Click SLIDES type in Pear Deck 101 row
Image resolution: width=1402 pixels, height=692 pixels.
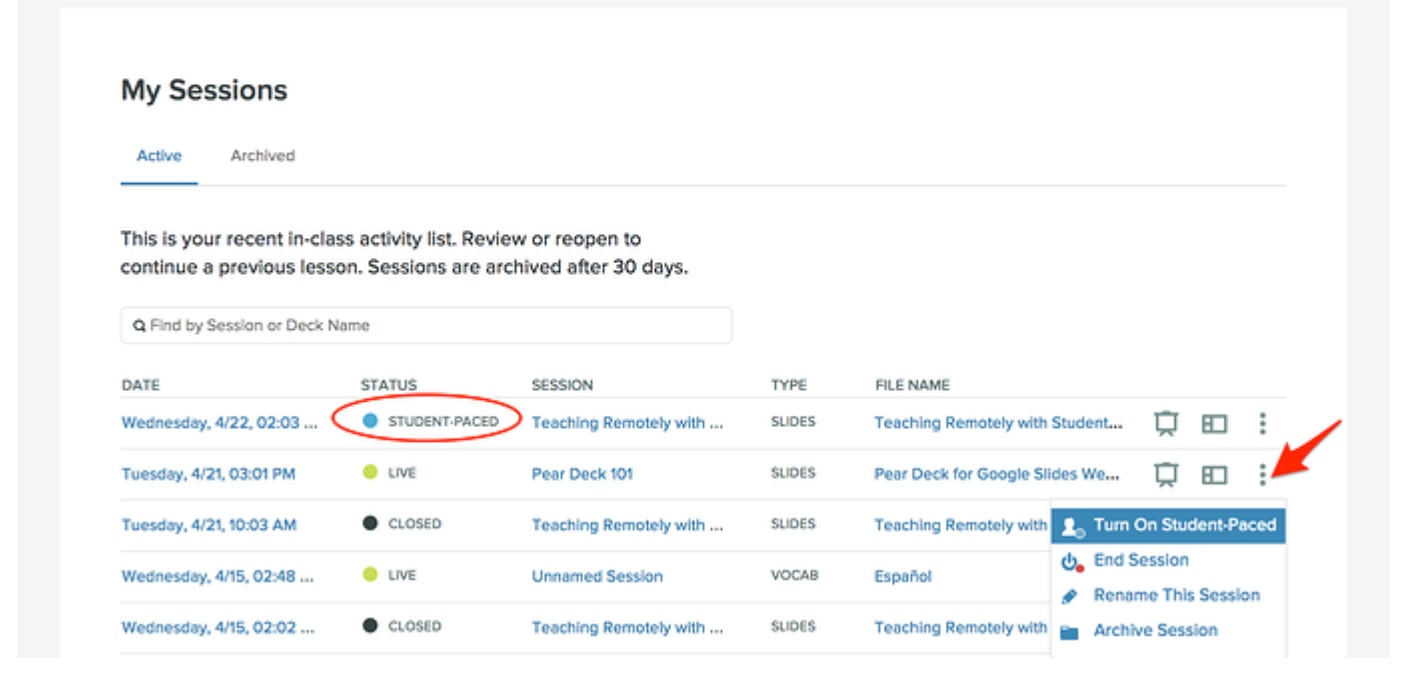point(793,473)
